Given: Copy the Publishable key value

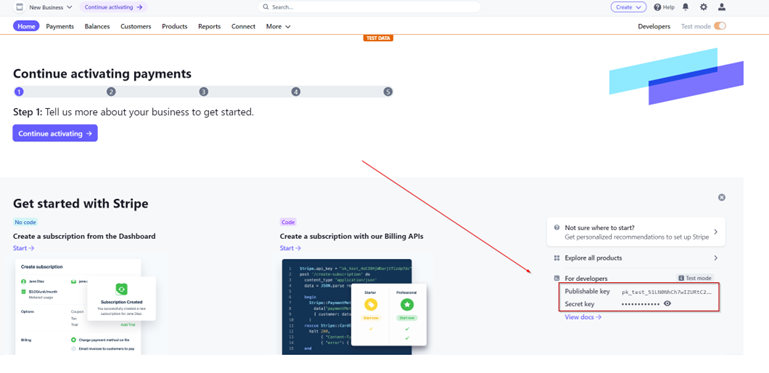Looking at the screenshot, I should 666,292.
